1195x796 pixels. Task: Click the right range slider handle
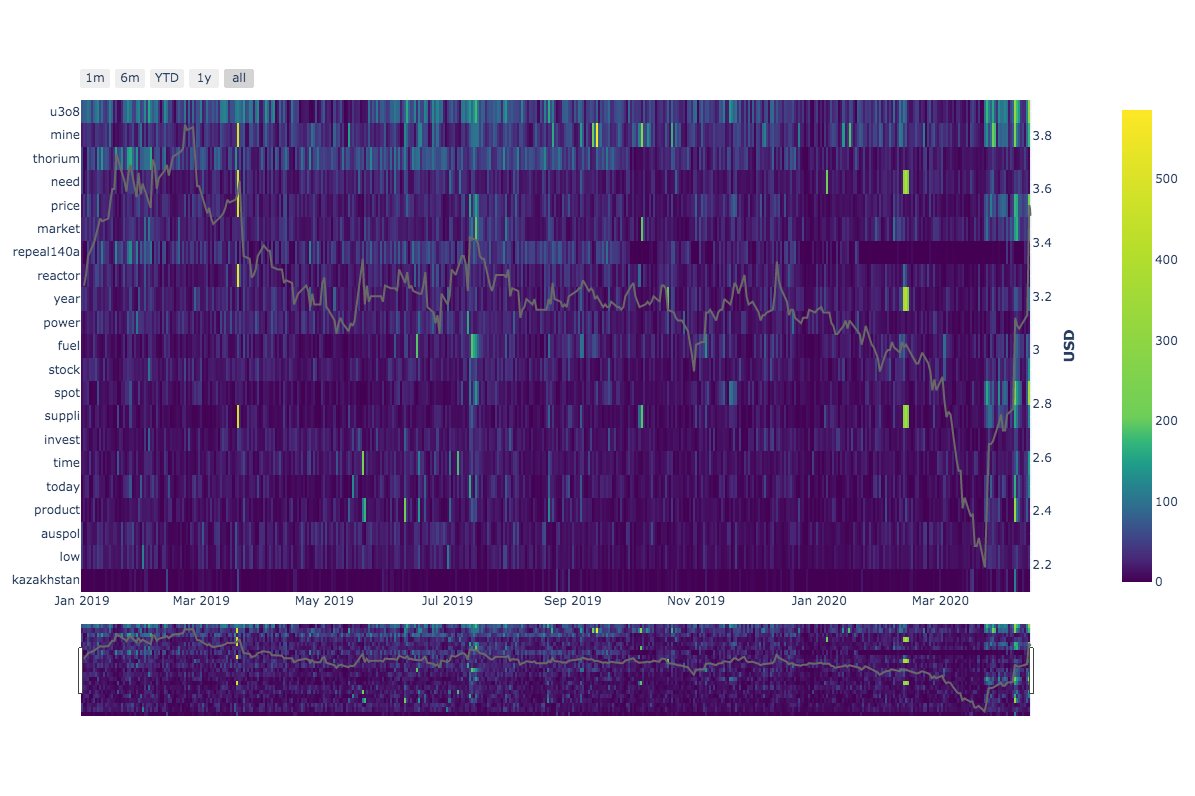1031,670
